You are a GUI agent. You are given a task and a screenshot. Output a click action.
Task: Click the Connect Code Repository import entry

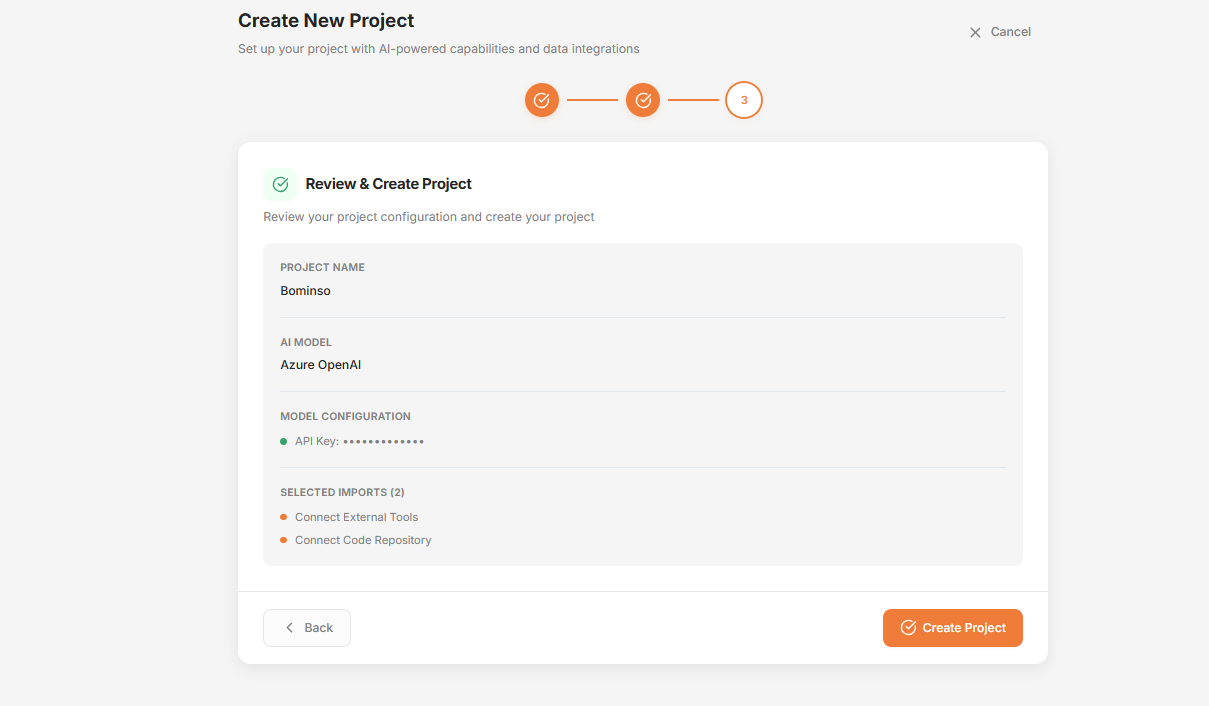click(363, 540)
